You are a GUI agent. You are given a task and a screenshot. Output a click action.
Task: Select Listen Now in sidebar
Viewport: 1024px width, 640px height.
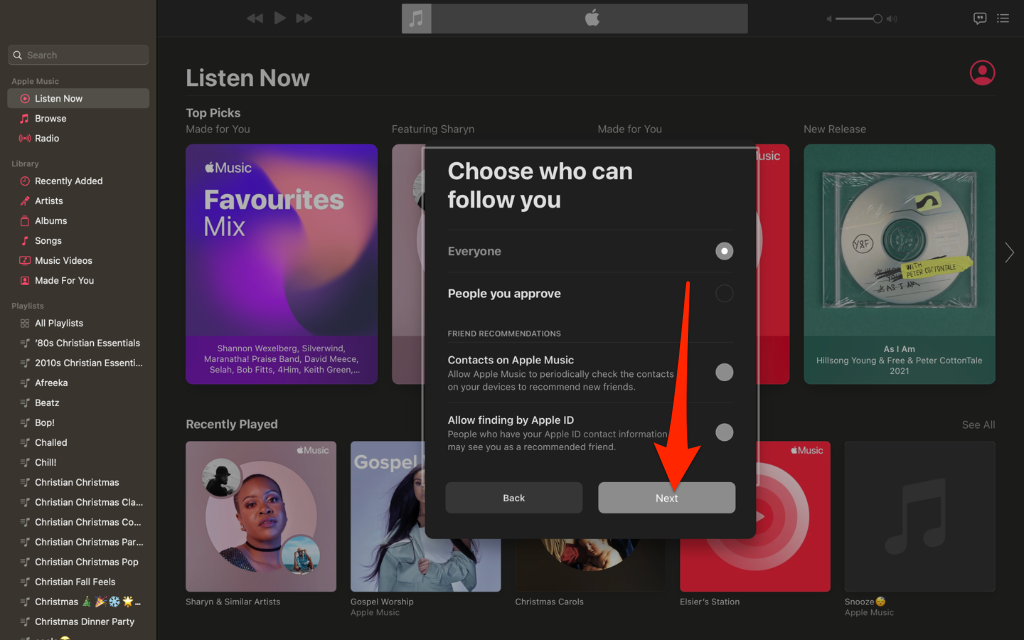coord(78,99)
